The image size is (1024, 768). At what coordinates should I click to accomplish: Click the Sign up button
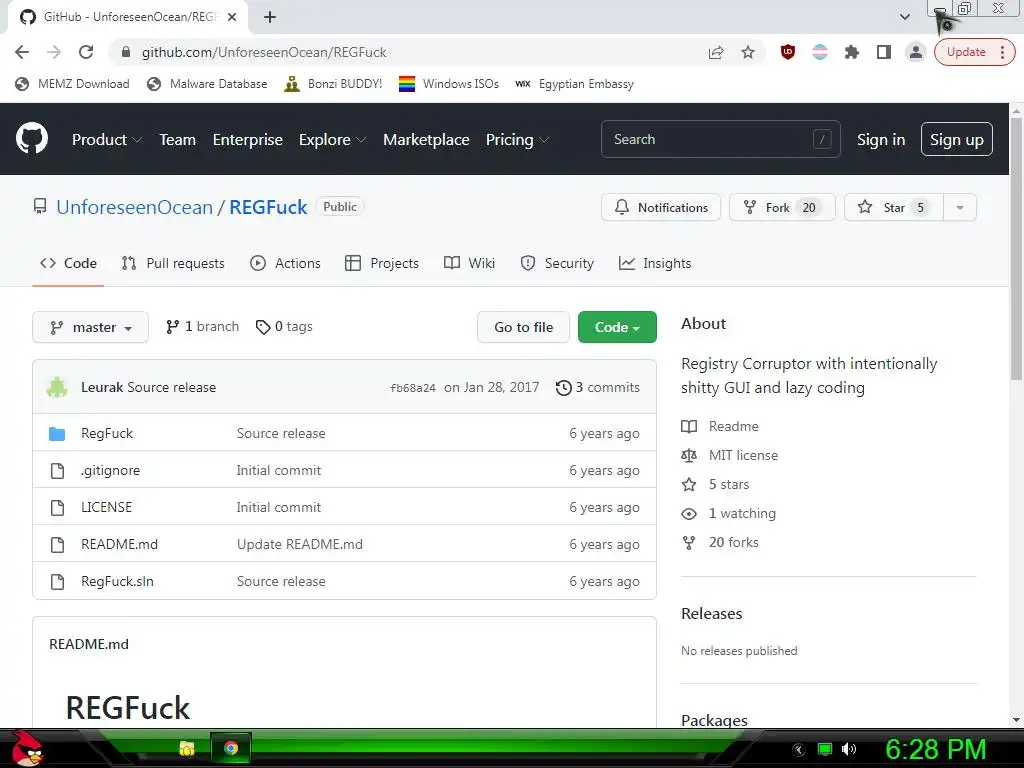click(x=957, y=139)
